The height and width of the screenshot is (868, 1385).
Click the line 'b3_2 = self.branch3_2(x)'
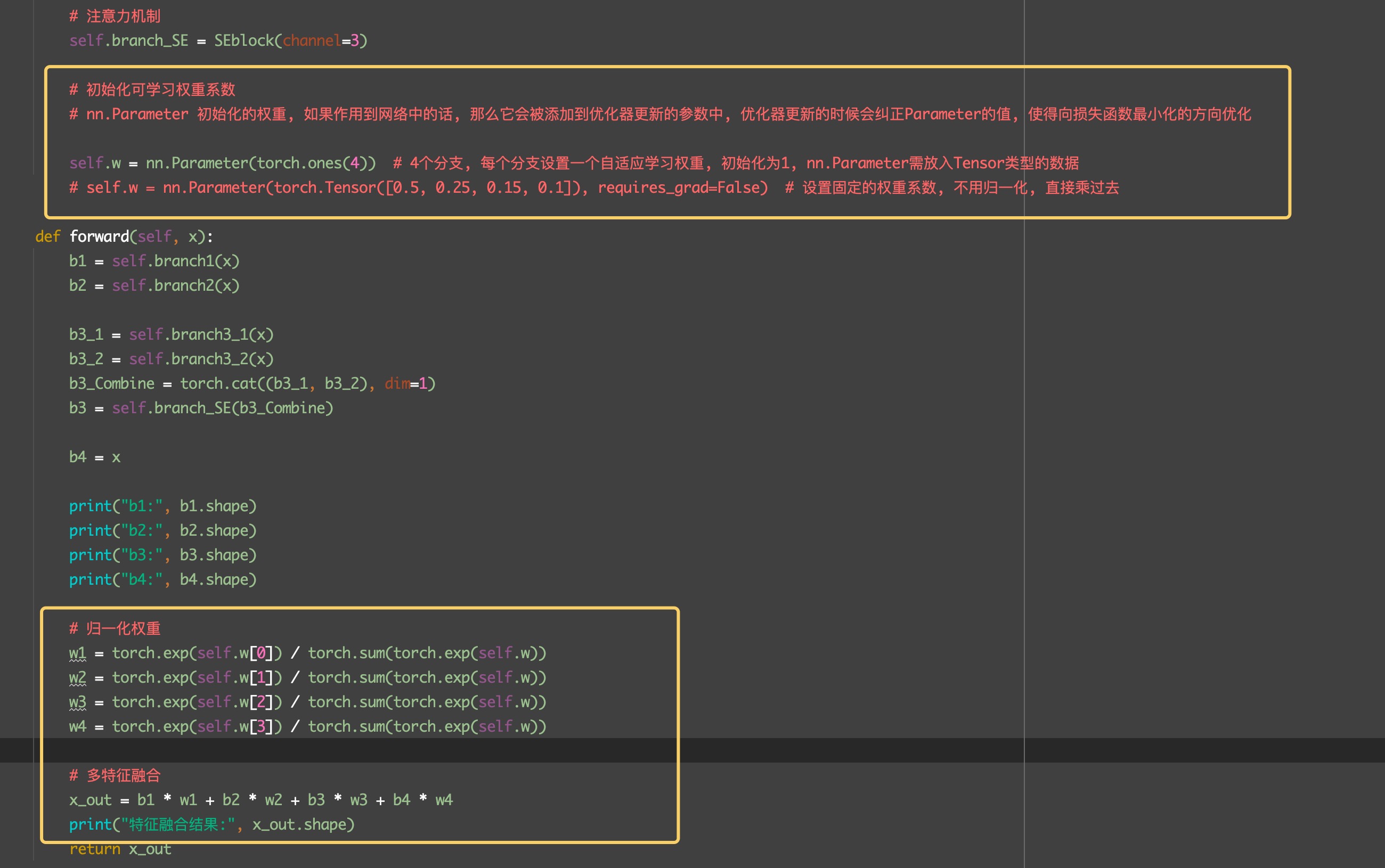171,359
